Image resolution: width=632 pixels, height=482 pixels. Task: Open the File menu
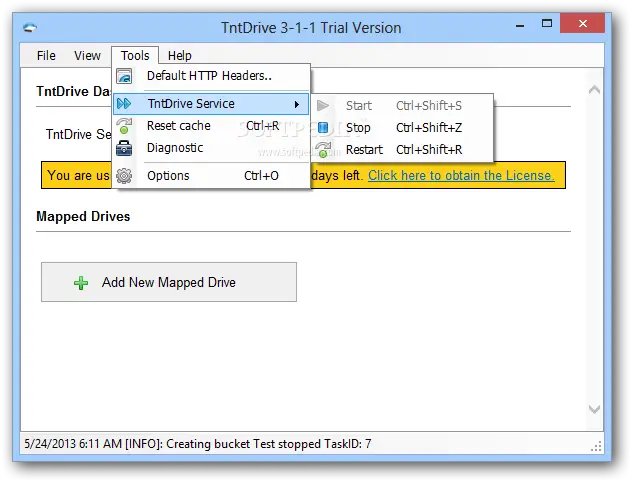(x=46, y=56)
